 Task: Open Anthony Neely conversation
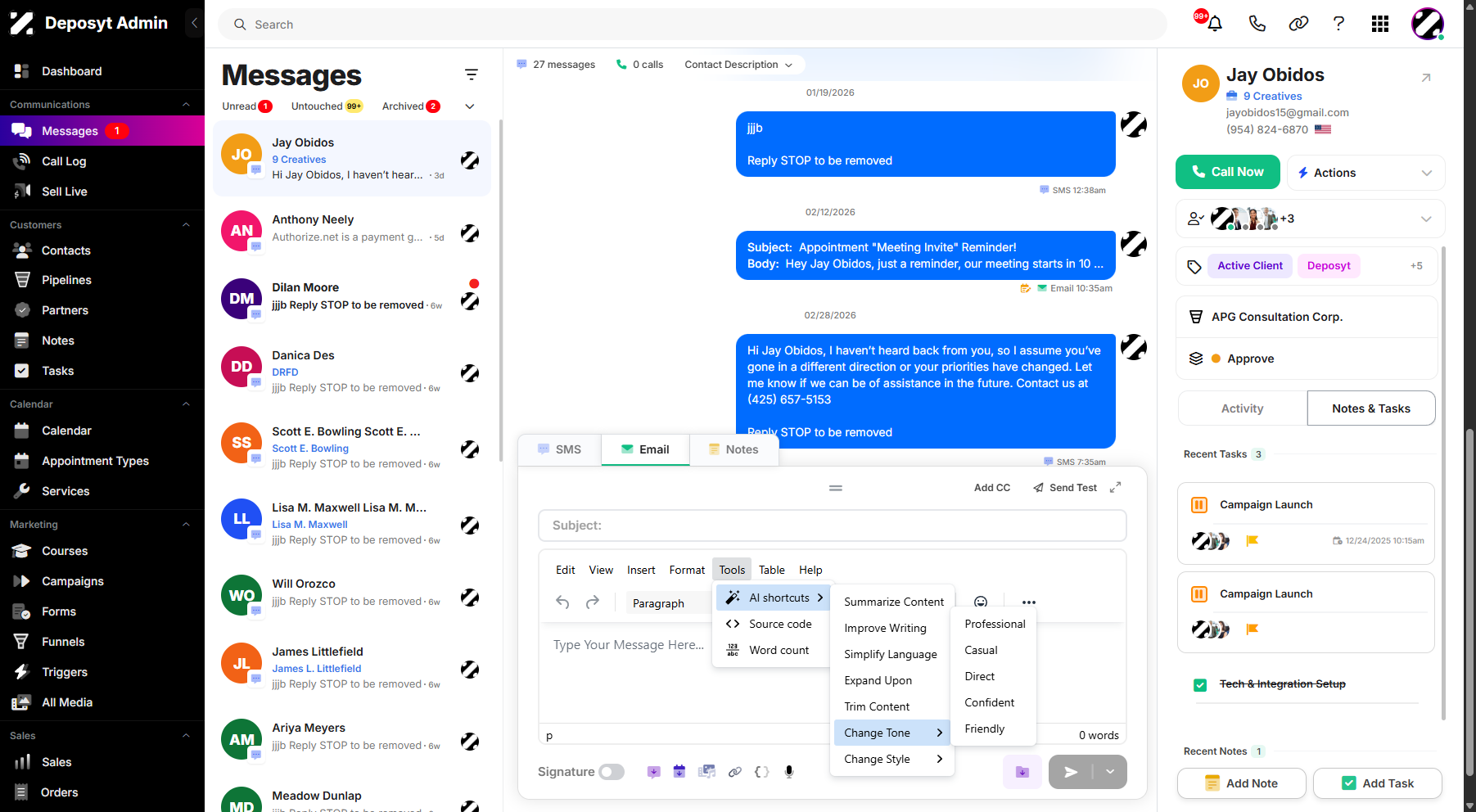(352, 232)
